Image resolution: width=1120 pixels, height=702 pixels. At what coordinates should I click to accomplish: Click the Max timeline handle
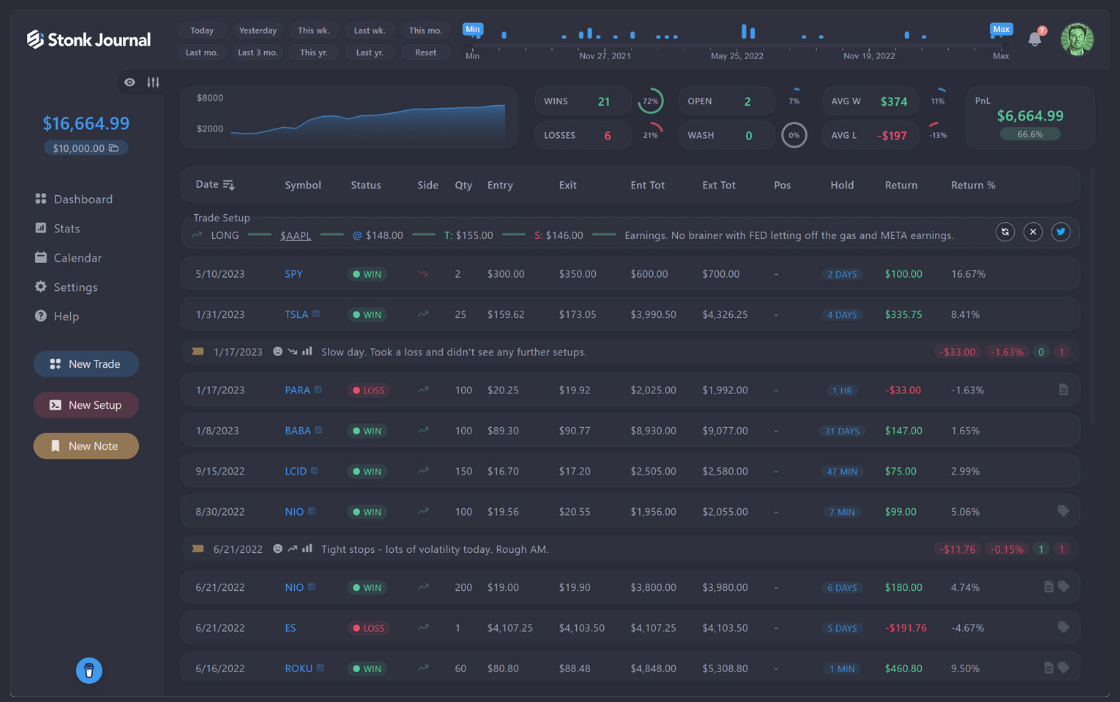pos(1001,29)
